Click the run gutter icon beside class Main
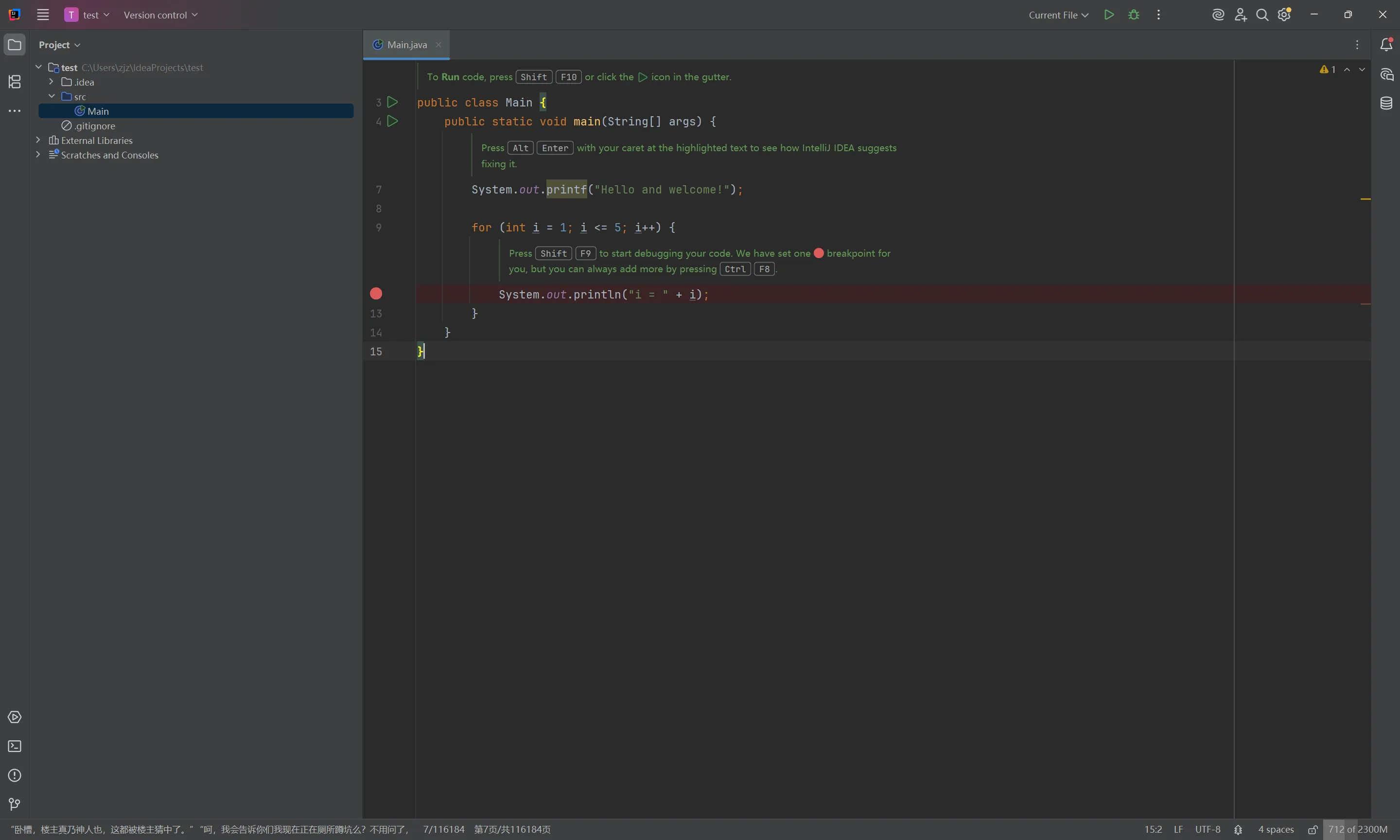 point(392,102)
